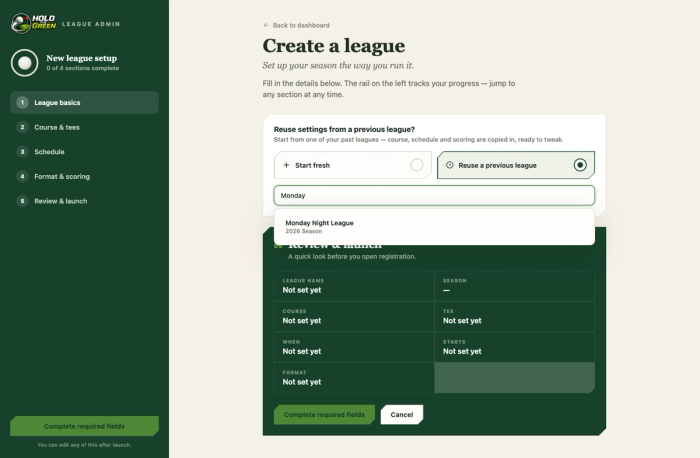
Task: Click step number 4 badge for Format & scoring
Action: tap(22, 176)
